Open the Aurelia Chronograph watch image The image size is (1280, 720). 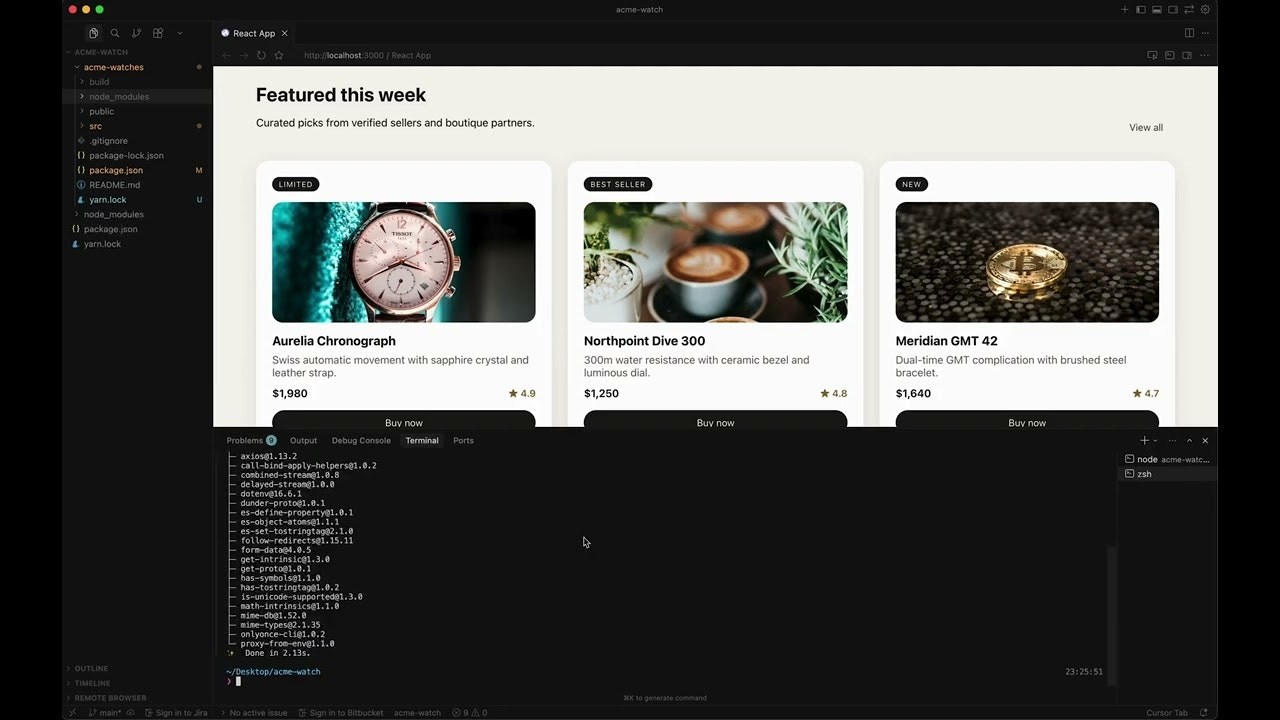click(x=403, y=262)
